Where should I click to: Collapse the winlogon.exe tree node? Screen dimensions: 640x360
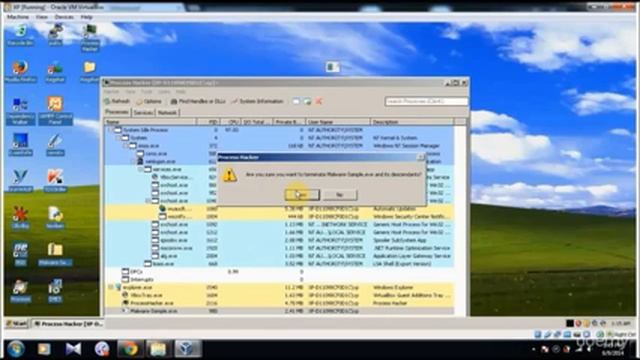coord(133,162)
